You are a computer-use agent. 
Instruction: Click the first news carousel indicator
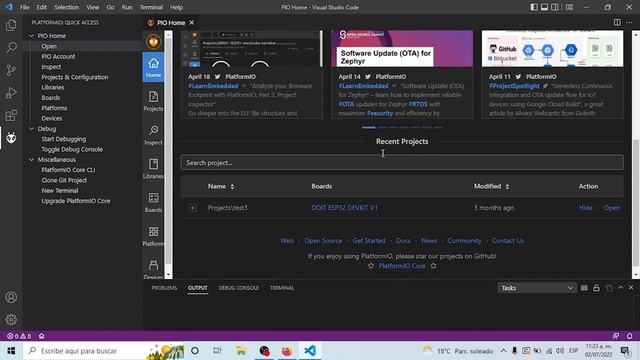click(x=368, y=127)
